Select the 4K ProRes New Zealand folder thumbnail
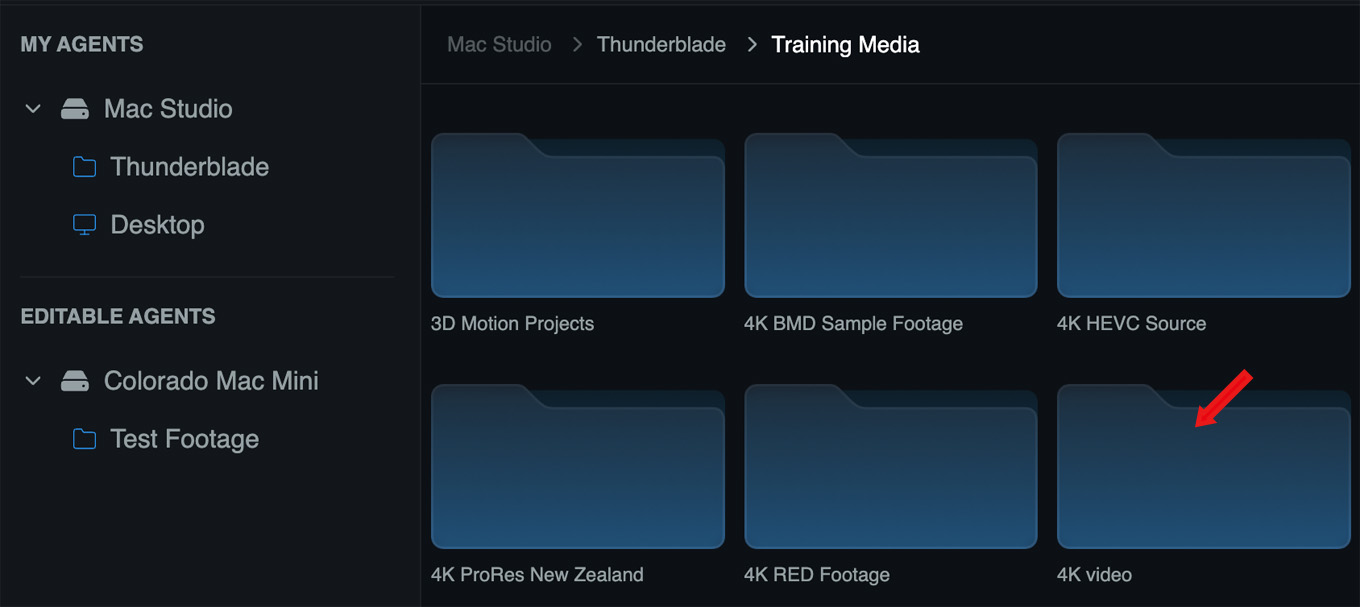Screen dimensions: 1360x607 point(577,467)
